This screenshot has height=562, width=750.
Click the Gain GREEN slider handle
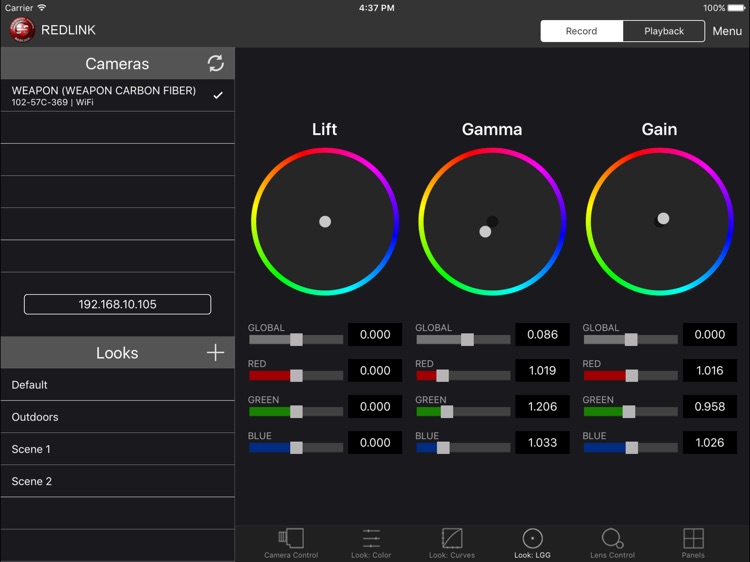point(629,411)
